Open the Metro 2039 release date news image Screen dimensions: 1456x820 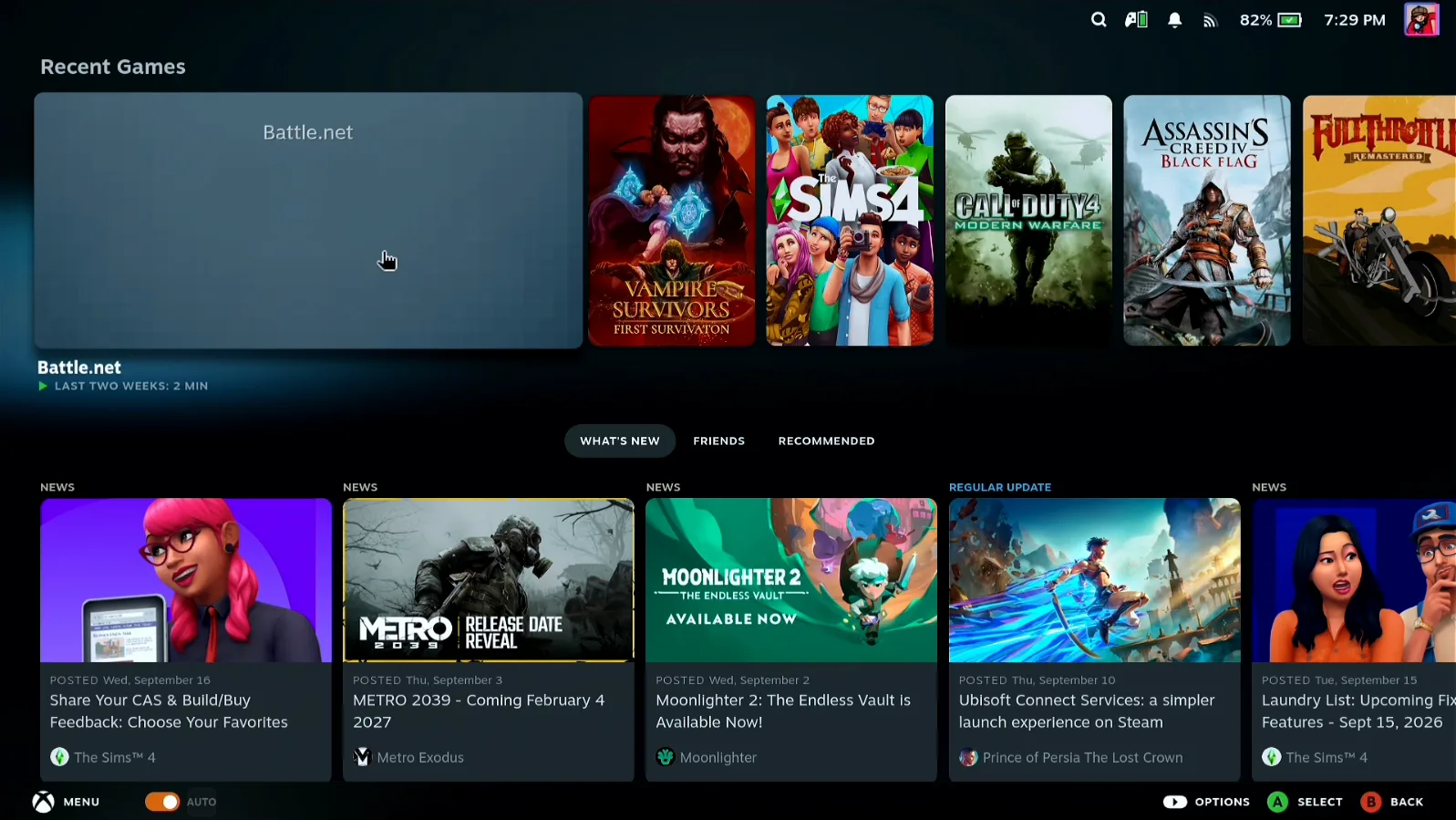coord(489,580)
